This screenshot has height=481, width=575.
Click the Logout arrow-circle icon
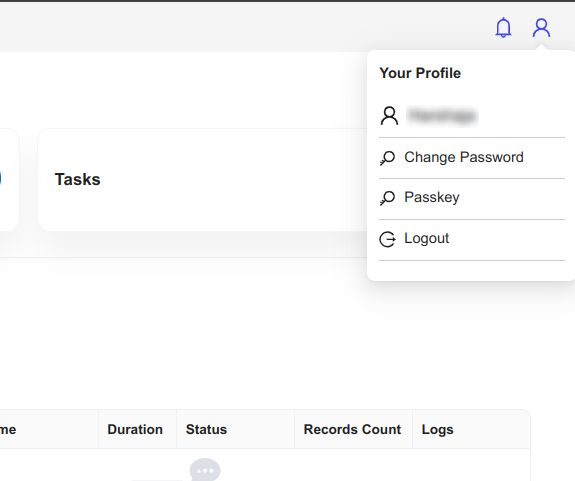(388, 239)
